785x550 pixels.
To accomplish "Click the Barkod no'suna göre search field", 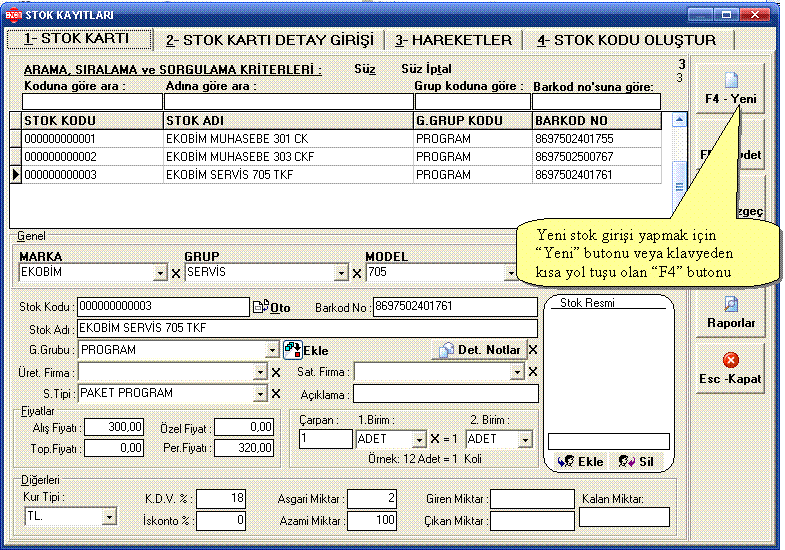I will point(596,102).
